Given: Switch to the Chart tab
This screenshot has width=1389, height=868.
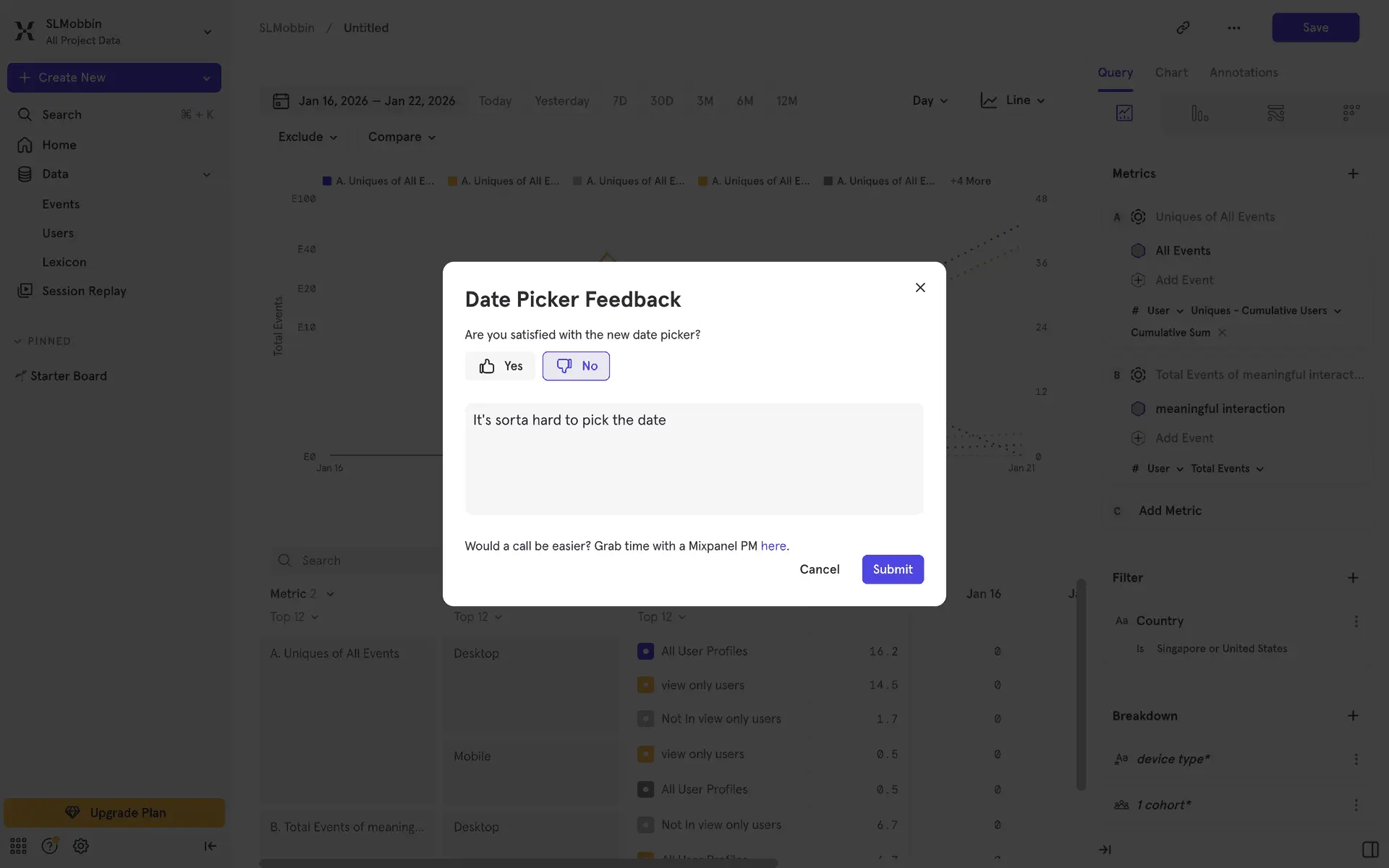Looking at the screenshot, I should (x=1171, y=72).
